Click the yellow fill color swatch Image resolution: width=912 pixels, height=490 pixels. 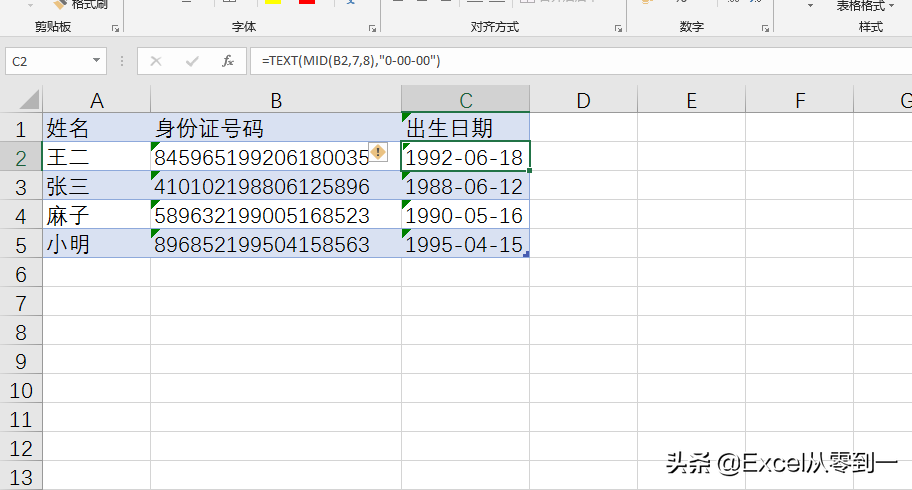pyautogui.click(x=273, y=2)
